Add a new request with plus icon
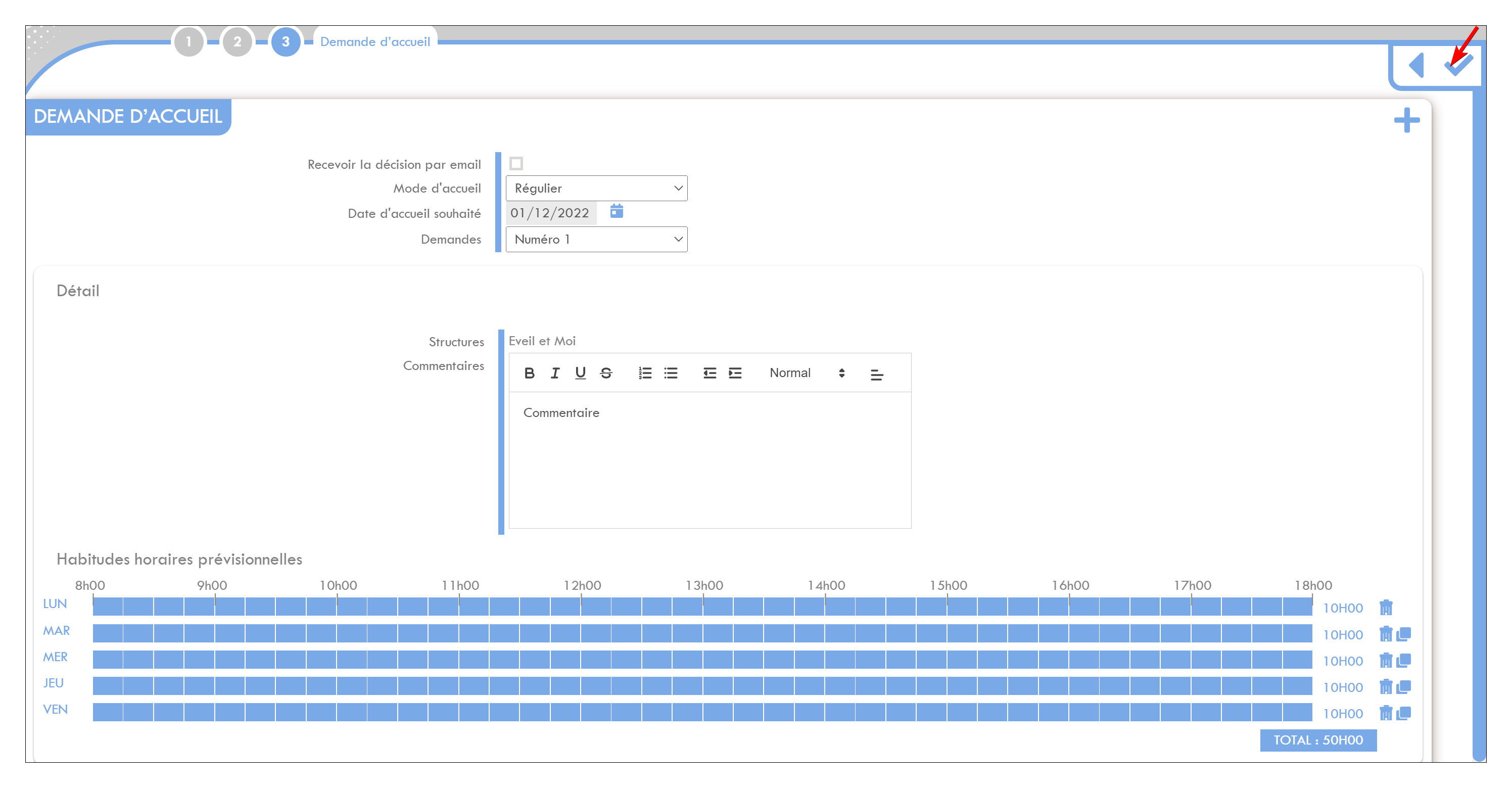The height and width of the screenshot is (788, 1512). click(x=1407, y=120)
